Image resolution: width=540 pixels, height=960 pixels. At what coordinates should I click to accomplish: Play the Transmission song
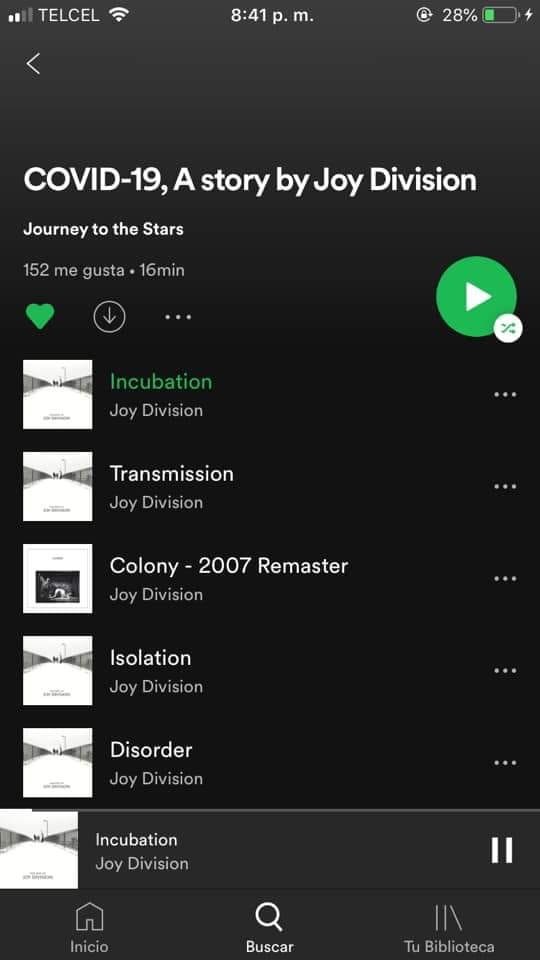coord(171,474)
